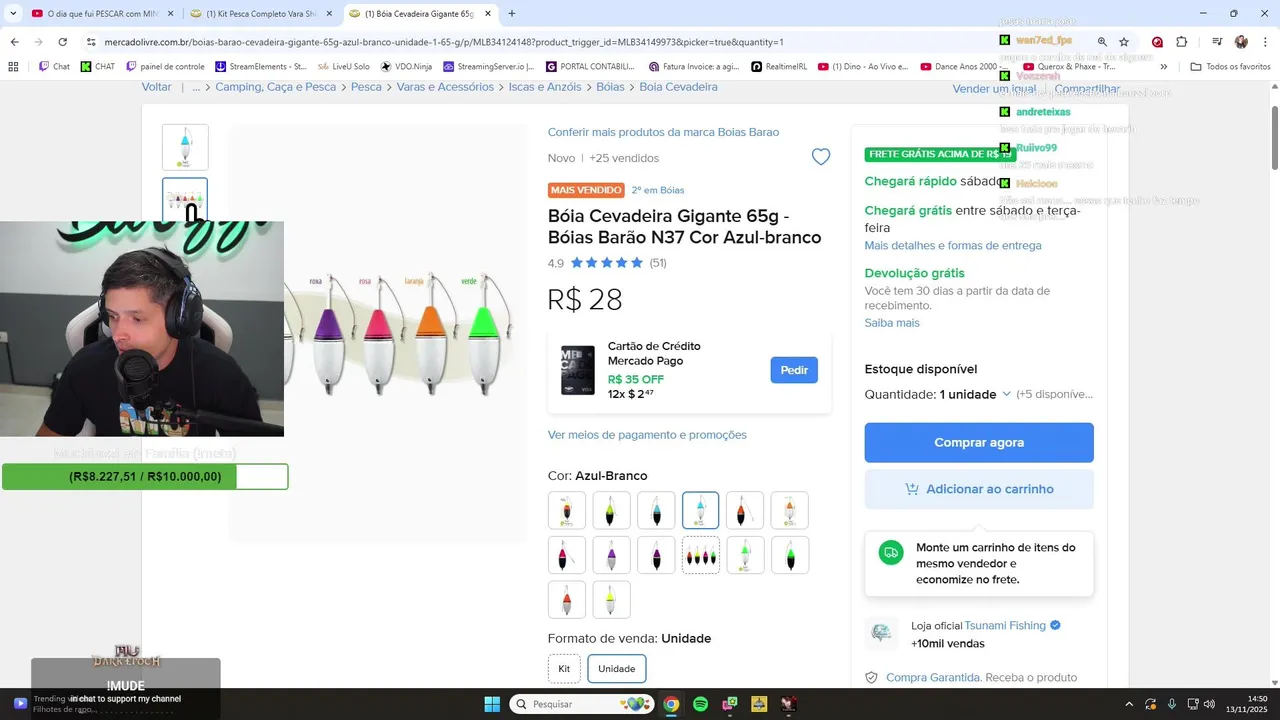Click the taskbar volume icon
Screen dimensions: 1280x720
point(1210,704)
